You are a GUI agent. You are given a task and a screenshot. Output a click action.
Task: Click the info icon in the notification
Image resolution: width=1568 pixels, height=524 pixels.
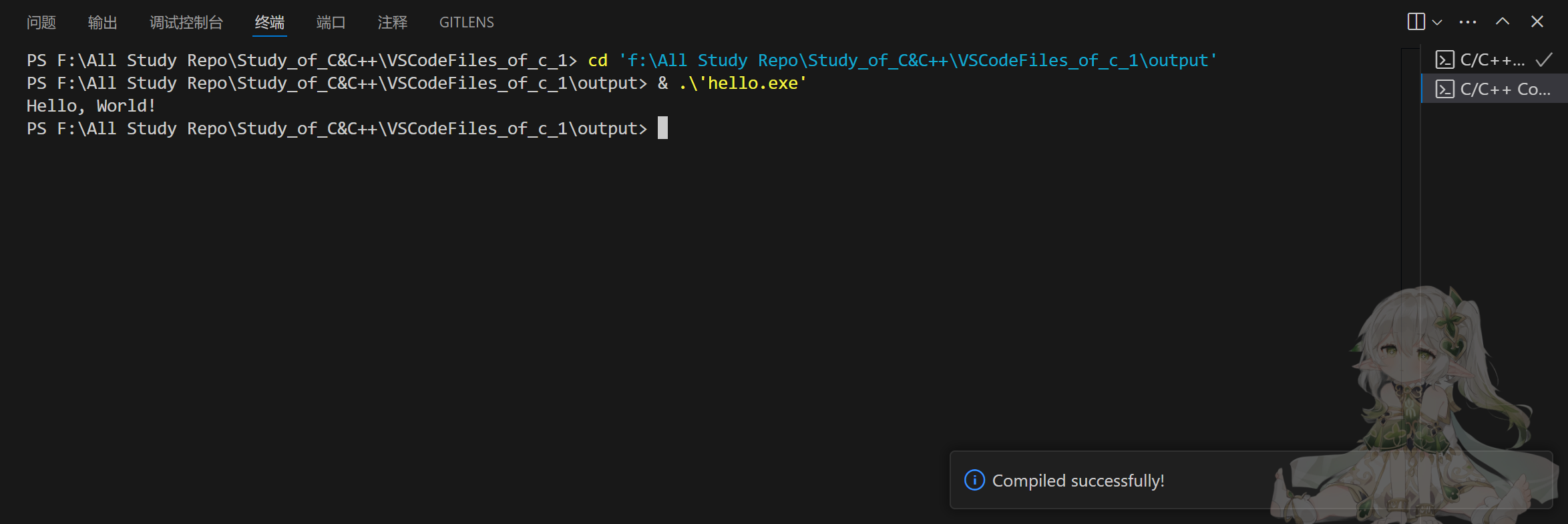click(974, 481)
